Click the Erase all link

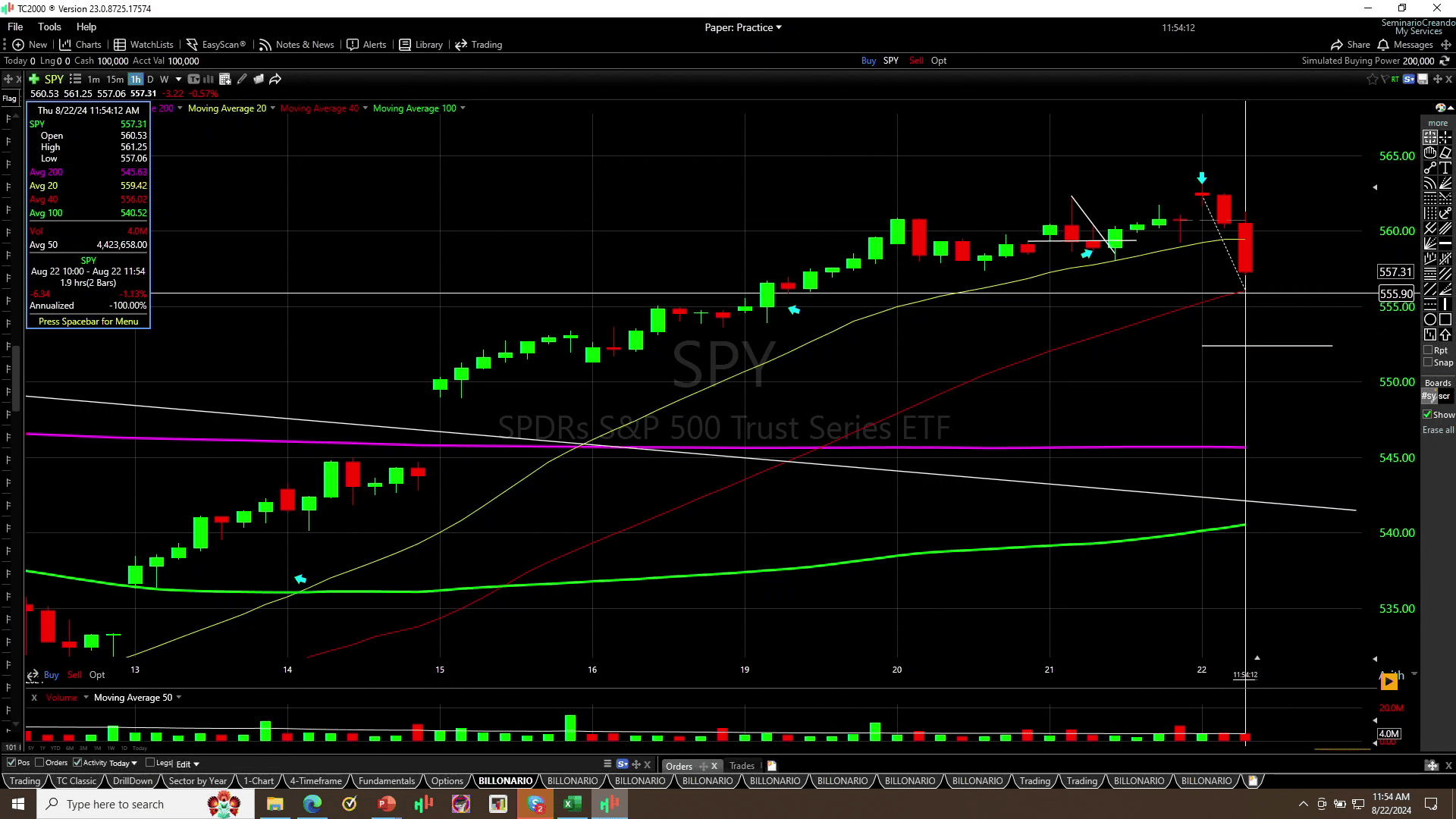pyautogui.click(x=1438, y=430)
